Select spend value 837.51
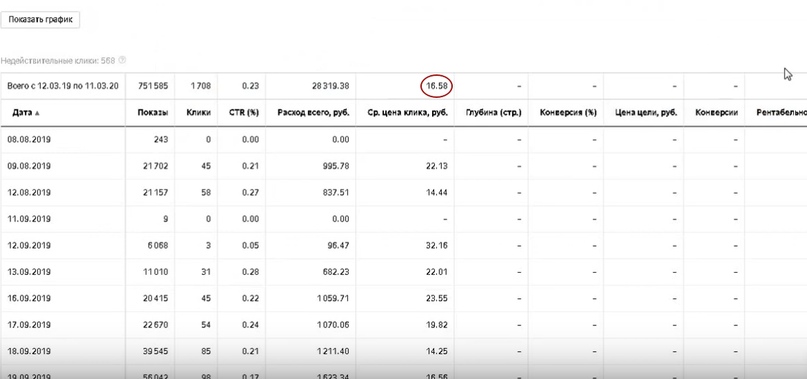The width and height of the screenshot is (807, 379). [337, 193]
